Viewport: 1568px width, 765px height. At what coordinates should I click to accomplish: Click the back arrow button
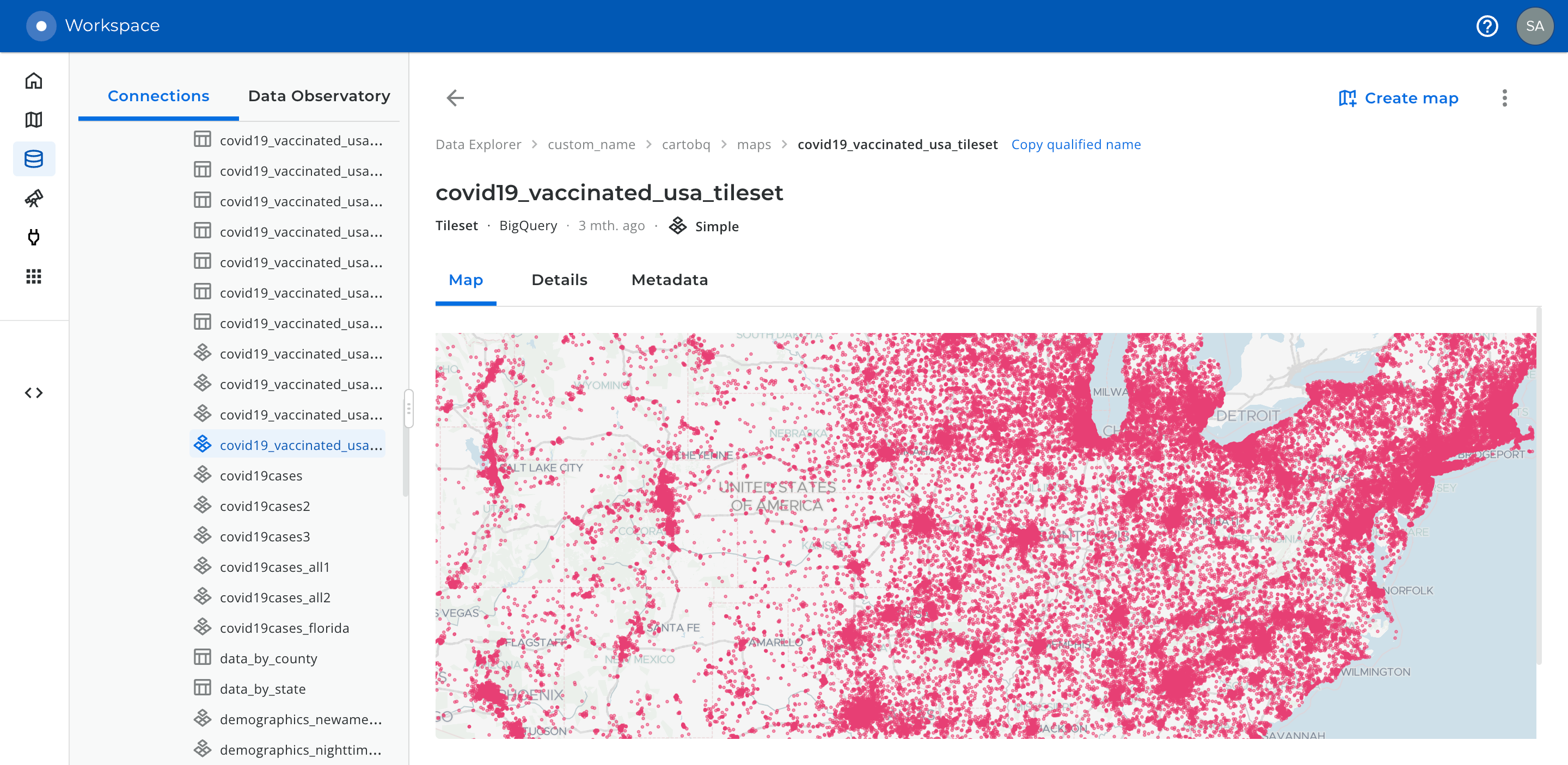455,98
